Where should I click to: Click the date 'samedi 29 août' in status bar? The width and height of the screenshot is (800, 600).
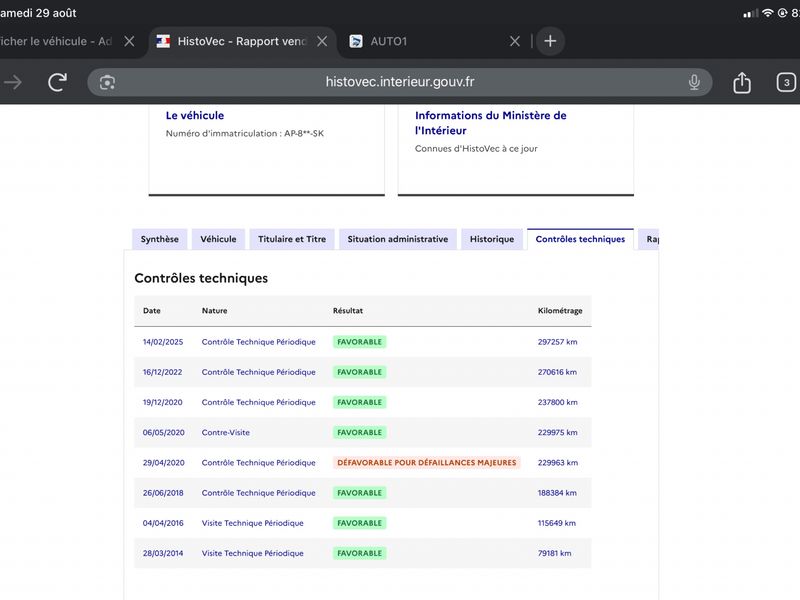click(x=38, y=13)
